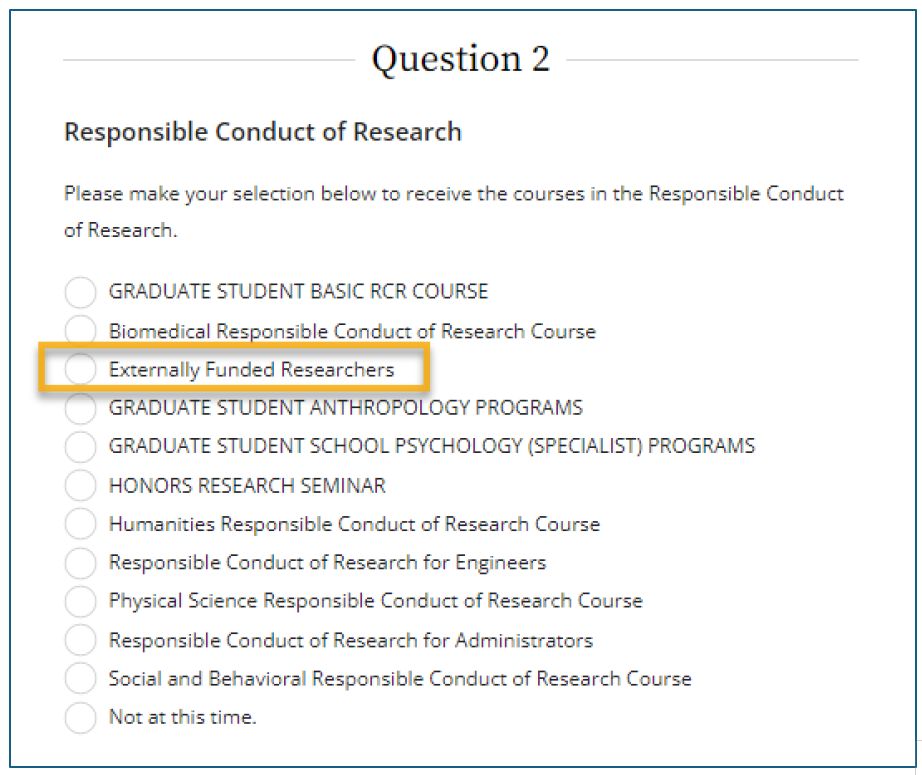This screenshot has width=922, height=775.
Task: Choose Responsible Conduct of Research for Administrators
Action: (80, 640)
